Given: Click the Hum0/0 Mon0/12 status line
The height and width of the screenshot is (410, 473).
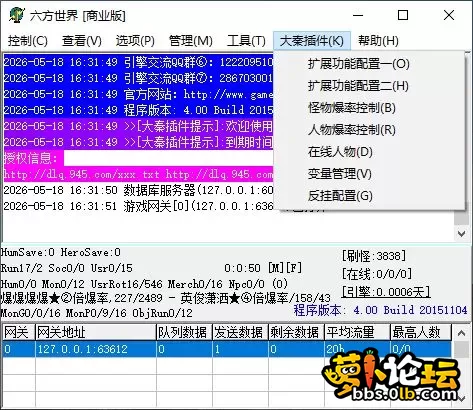Looking at the screenshot, I should click(x=144, y=284).
